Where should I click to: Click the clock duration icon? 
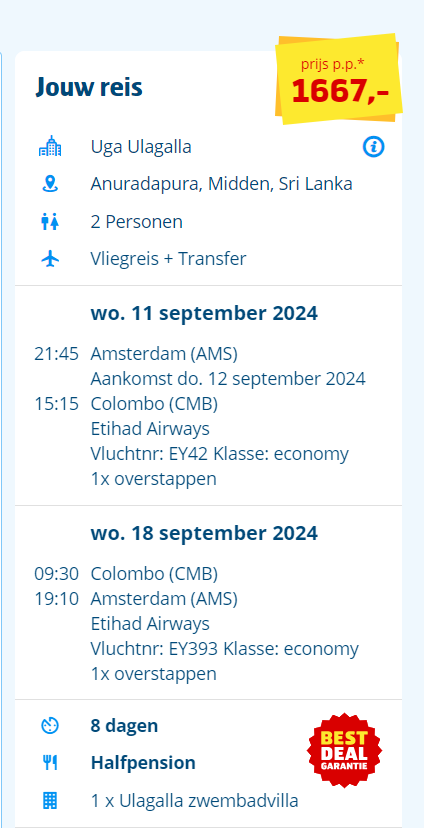coord(50,726)
